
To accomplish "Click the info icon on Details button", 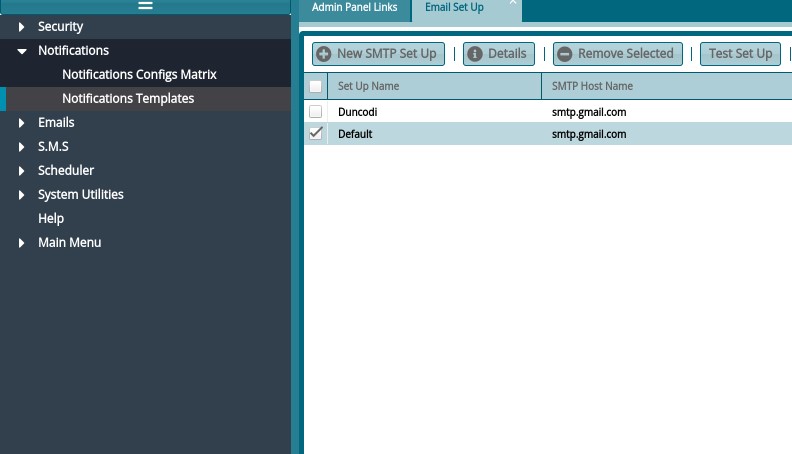I will (x=475, y=54).
